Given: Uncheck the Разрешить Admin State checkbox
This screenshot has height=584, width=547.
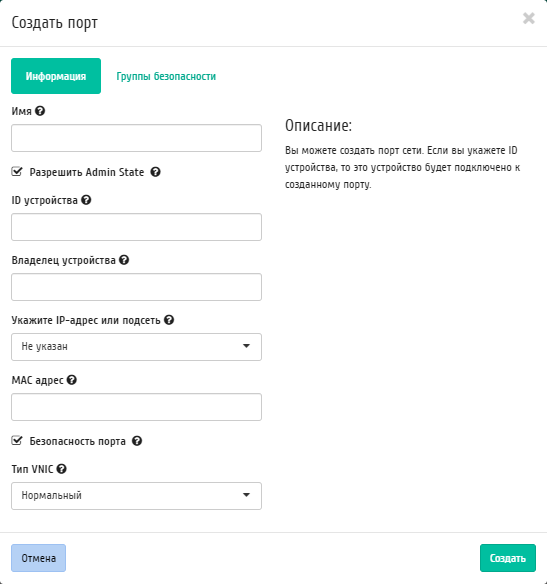Looking at the screenshot, I should [x=17, y=172].
